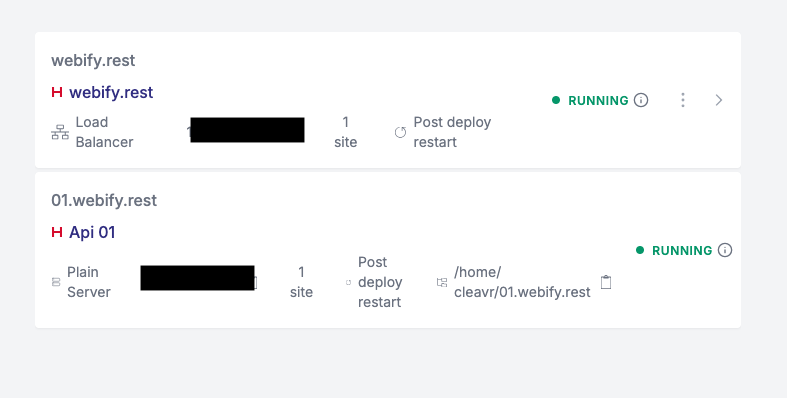Click the Hetzner logo beside Api 01
787x398 pixels.
57,232
